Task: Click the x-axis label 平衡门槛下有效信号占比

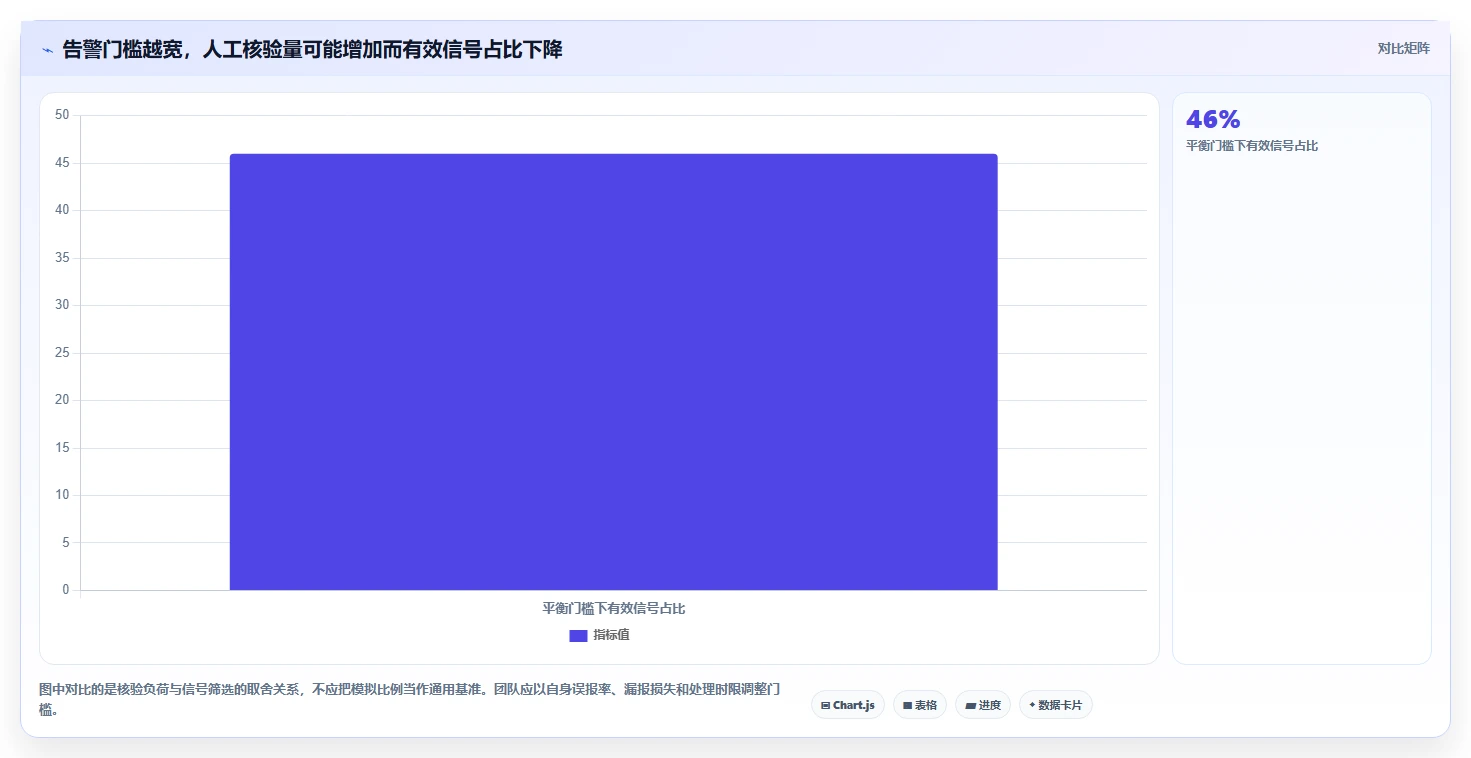Action: point(614,608)
